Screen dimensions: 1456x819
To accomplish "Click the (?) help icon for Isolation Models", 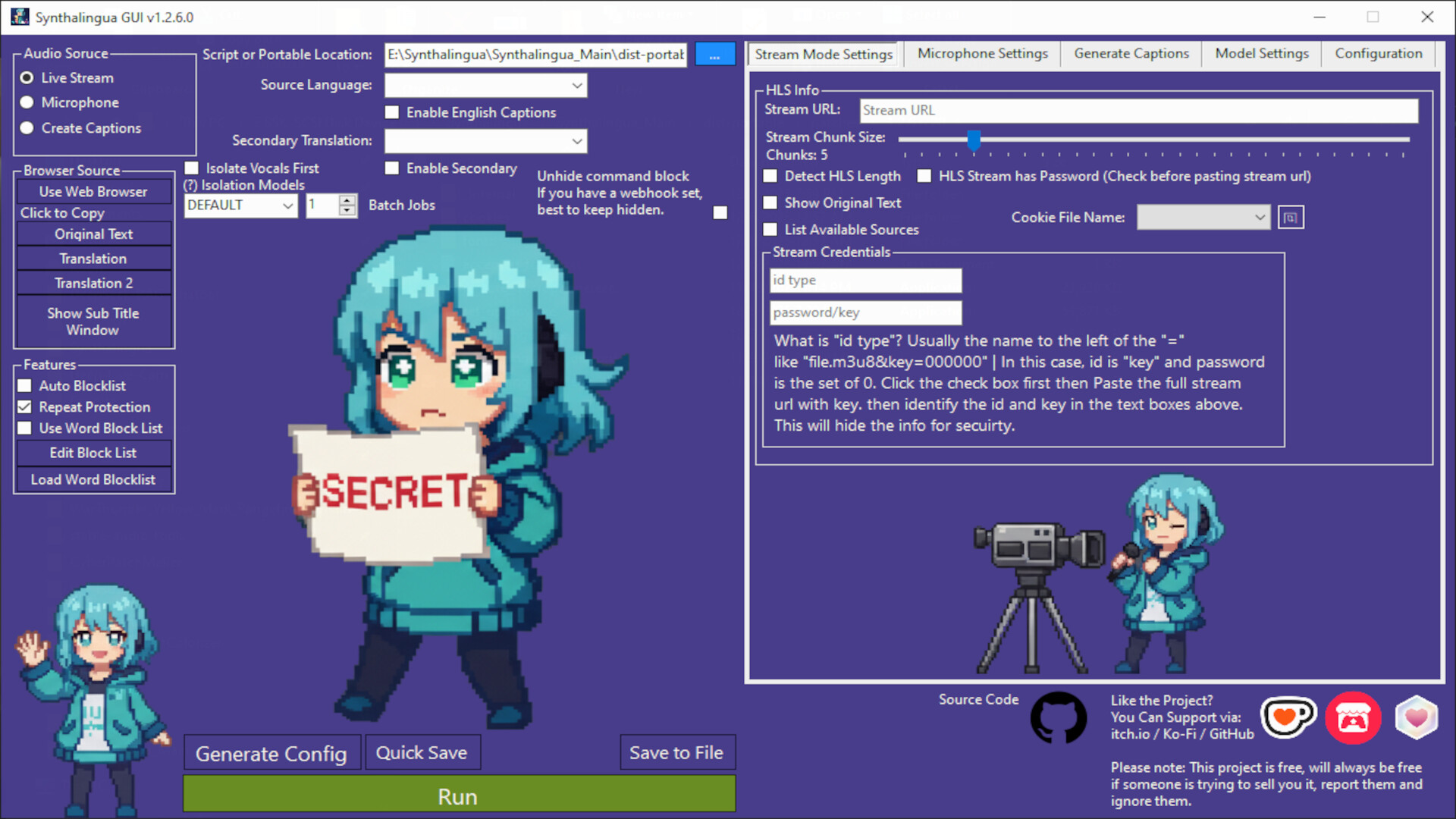I will 191,184.
